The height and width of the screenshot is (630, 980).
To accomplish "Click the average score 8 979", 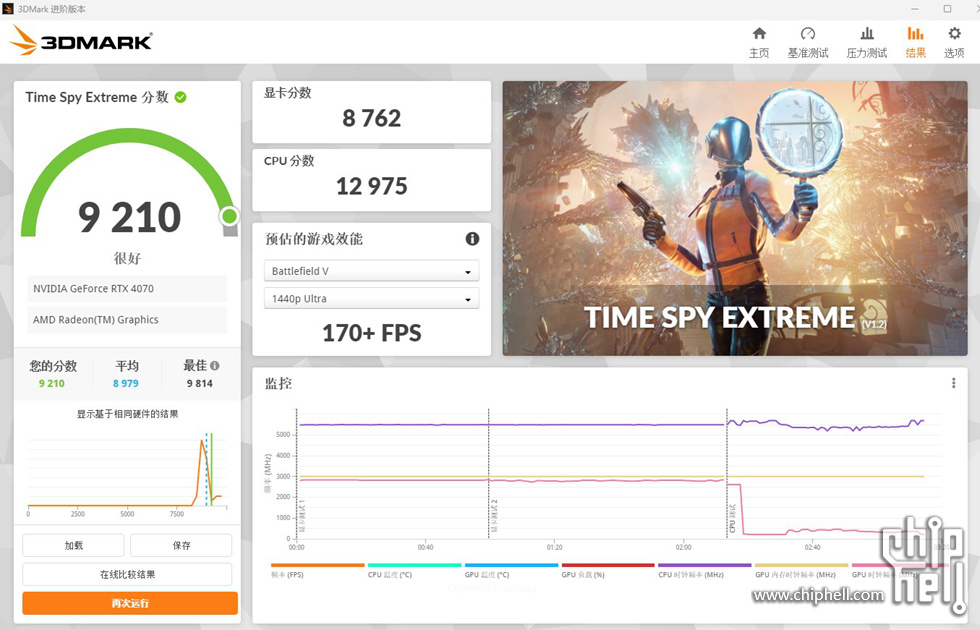I will point(126,383).
